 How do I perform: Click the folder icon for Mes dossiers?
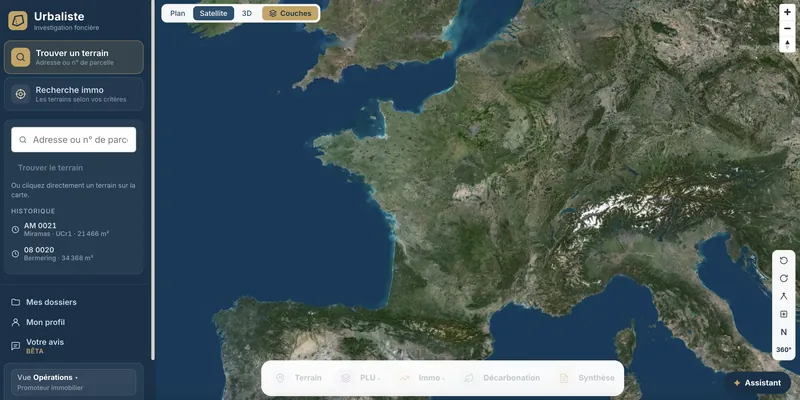(16, 302)
